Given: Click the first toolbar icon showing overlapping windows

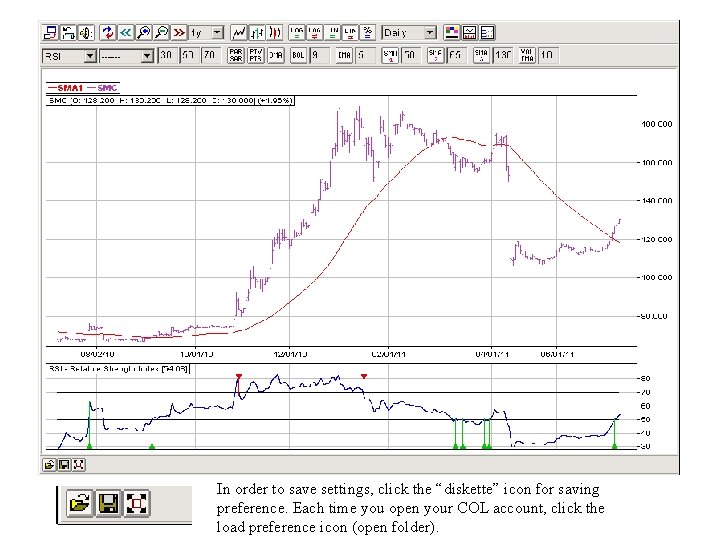Looking at the screenshot, I should (x=50, y=33).
